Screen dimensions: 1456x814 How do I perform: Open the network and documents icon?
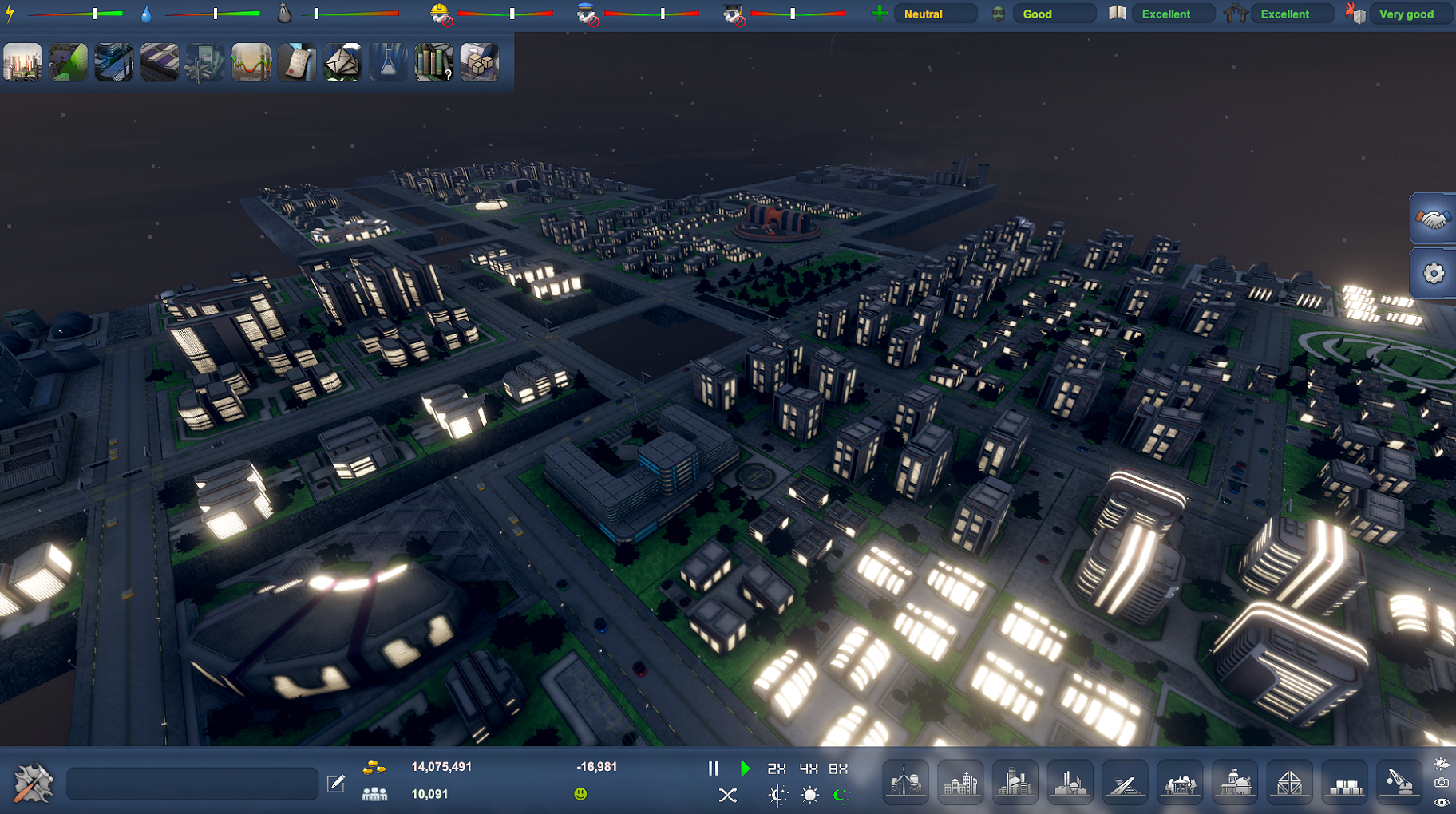[x=205, y=62]
